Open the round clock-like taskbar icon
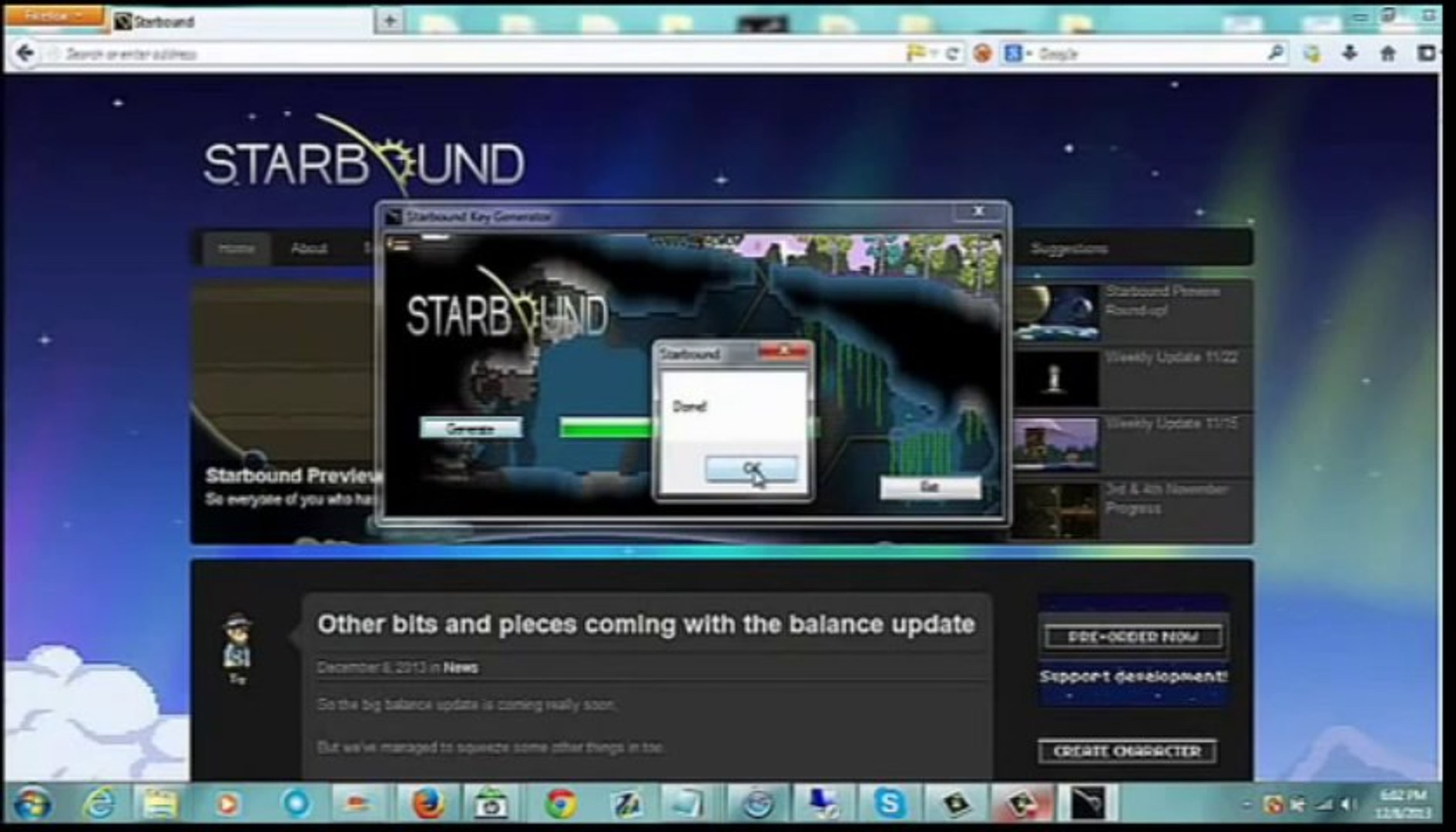The image size is (1456, 832). [757, 804]
